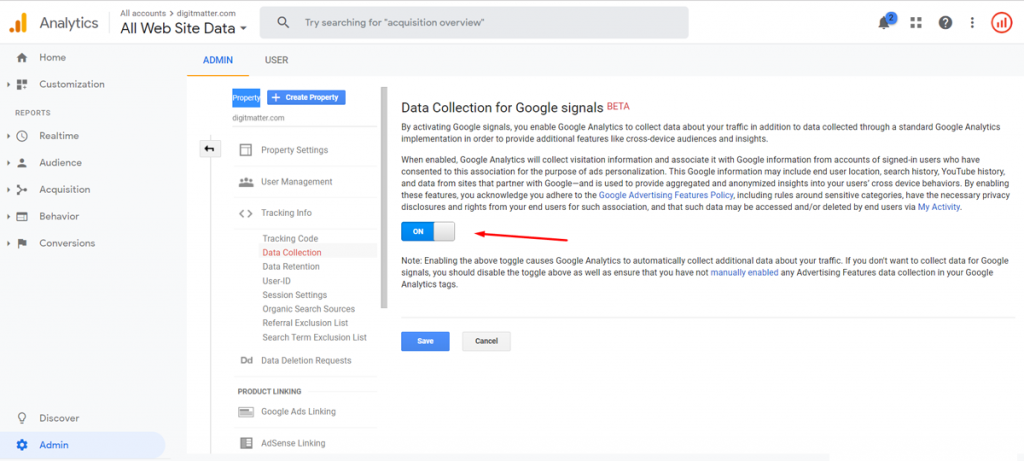This screenshot has height=461, width=1024.
Task: Open the manually enabled link
Action: [x=744, y=273]
